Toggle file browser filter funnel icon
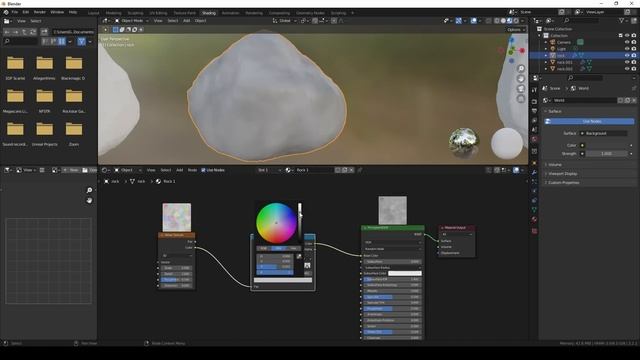This screenshot has width=640, height=360. [x=82, y=41]
